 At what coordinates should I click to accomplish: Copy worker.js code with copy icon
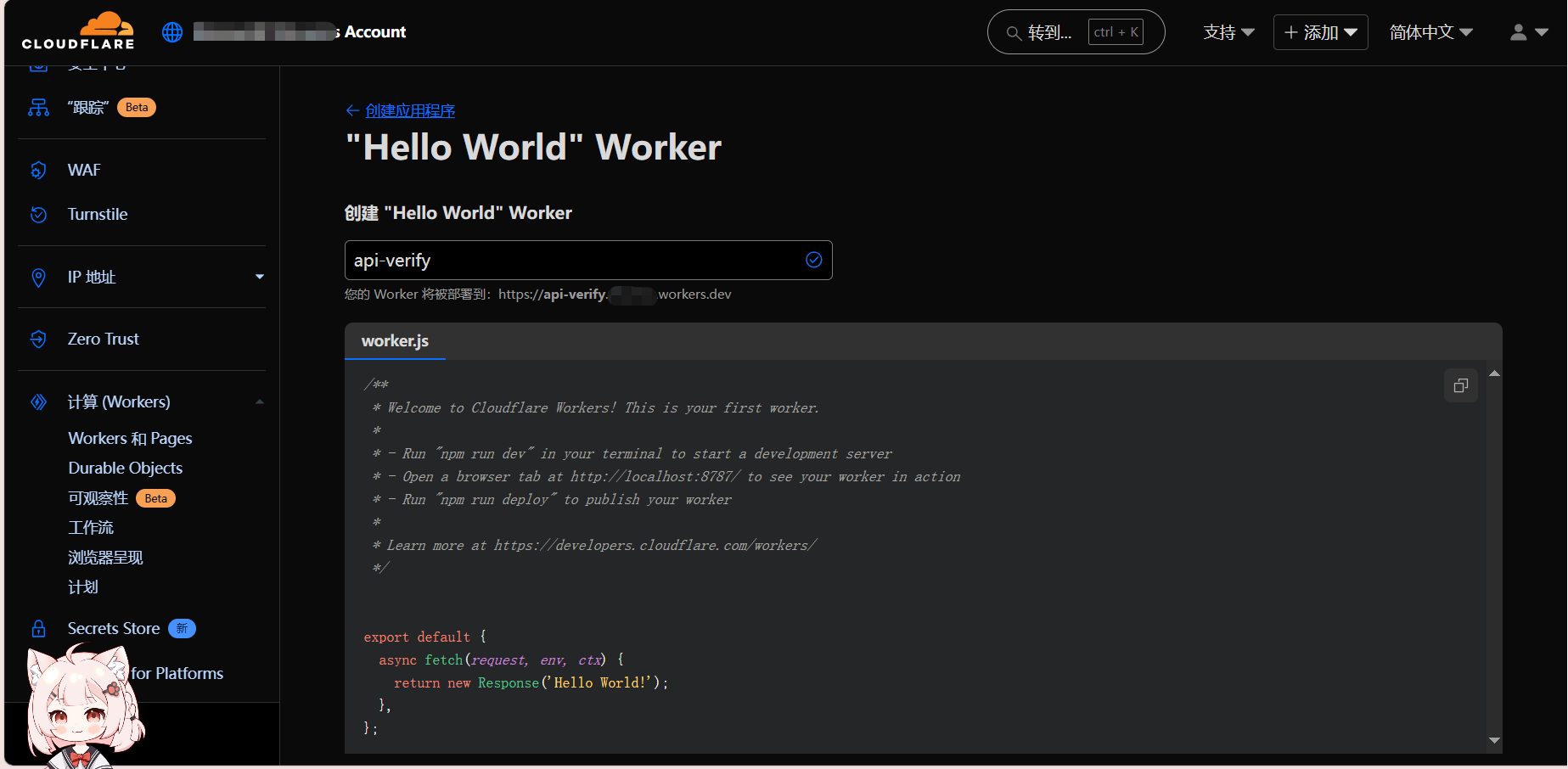[1460, 386]
